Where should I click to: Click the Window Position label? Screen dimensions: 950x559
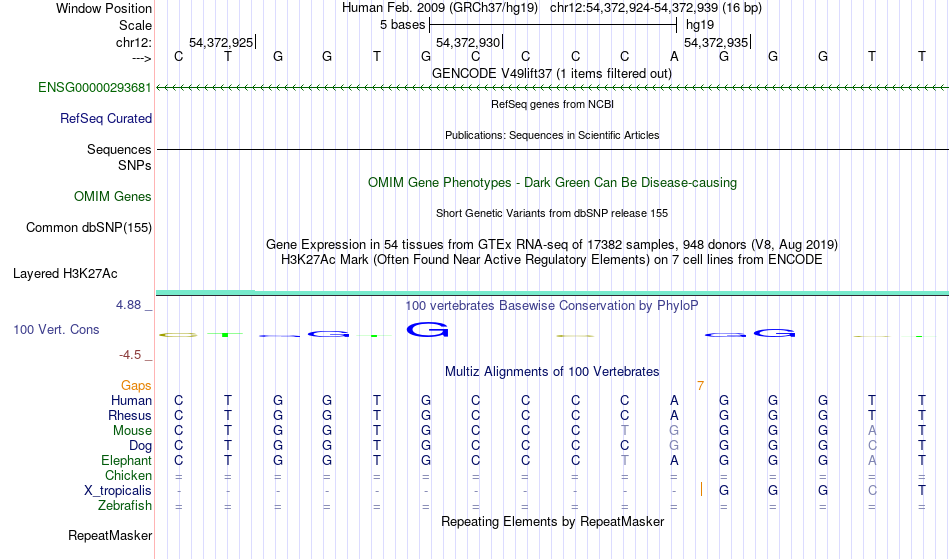click(104, 8)
